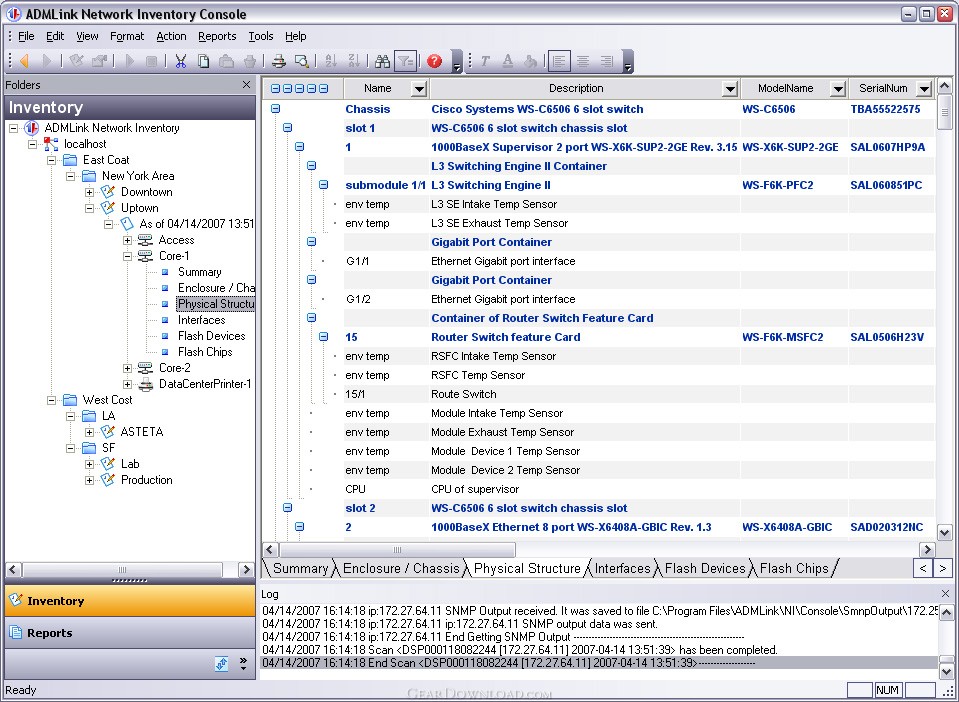Screen dimensions: 959x702
Task: Click the scissors Cut icon
Action: pos(180,61)
